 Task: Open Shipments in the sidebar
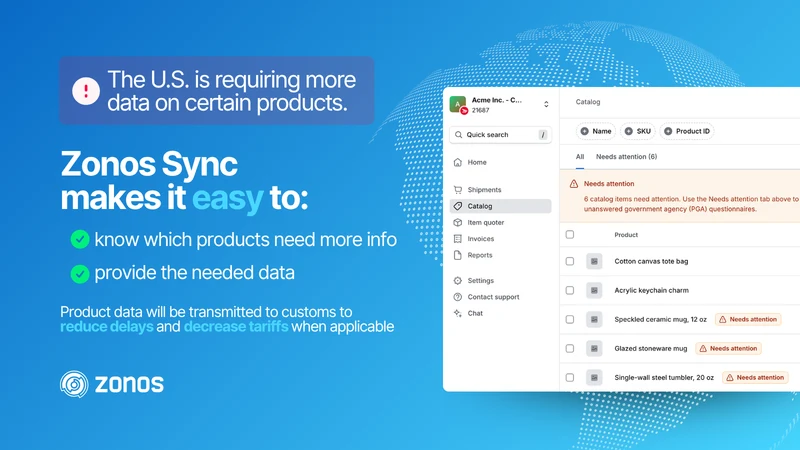(x=500, y=190)
